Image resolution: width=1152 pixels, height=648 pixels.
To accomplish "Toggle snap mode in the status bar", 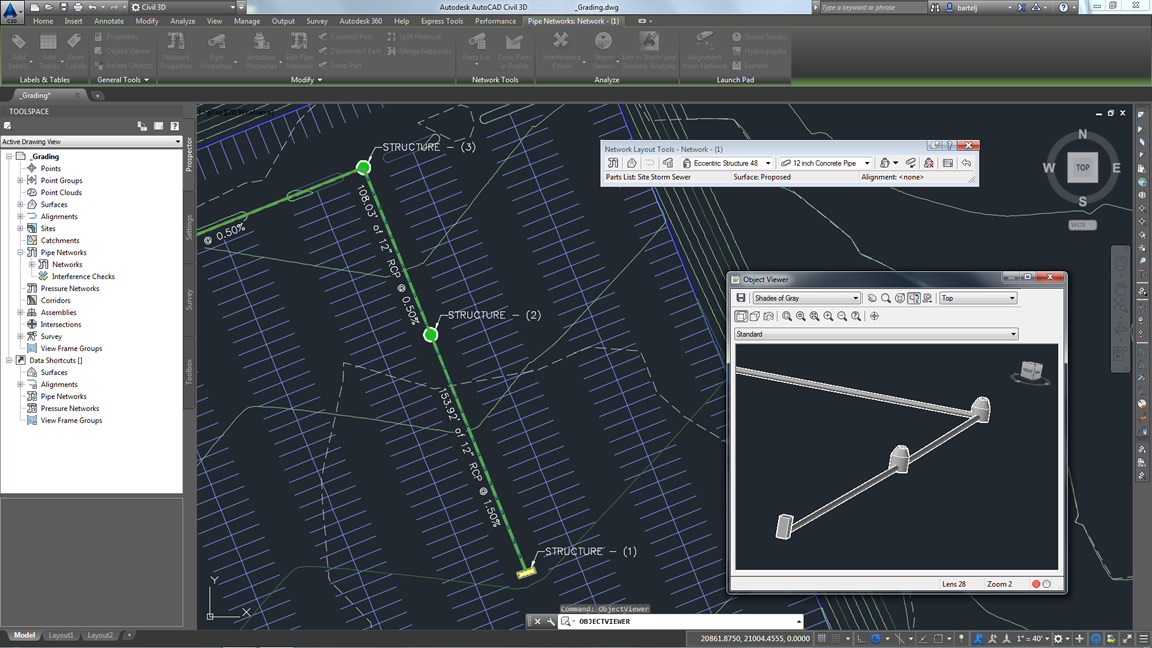I will click(x=836, y=638).
